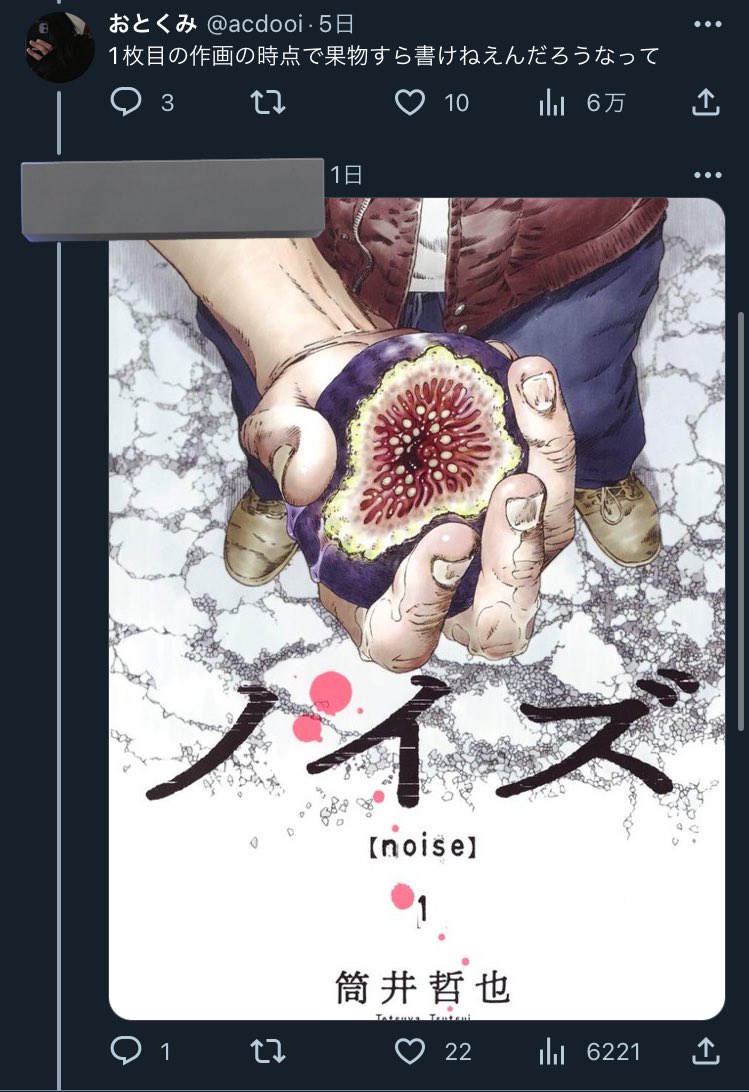Share the manga cover tweet
This screenshot has width=749, height=1092.
click(x=705, y=1050)
